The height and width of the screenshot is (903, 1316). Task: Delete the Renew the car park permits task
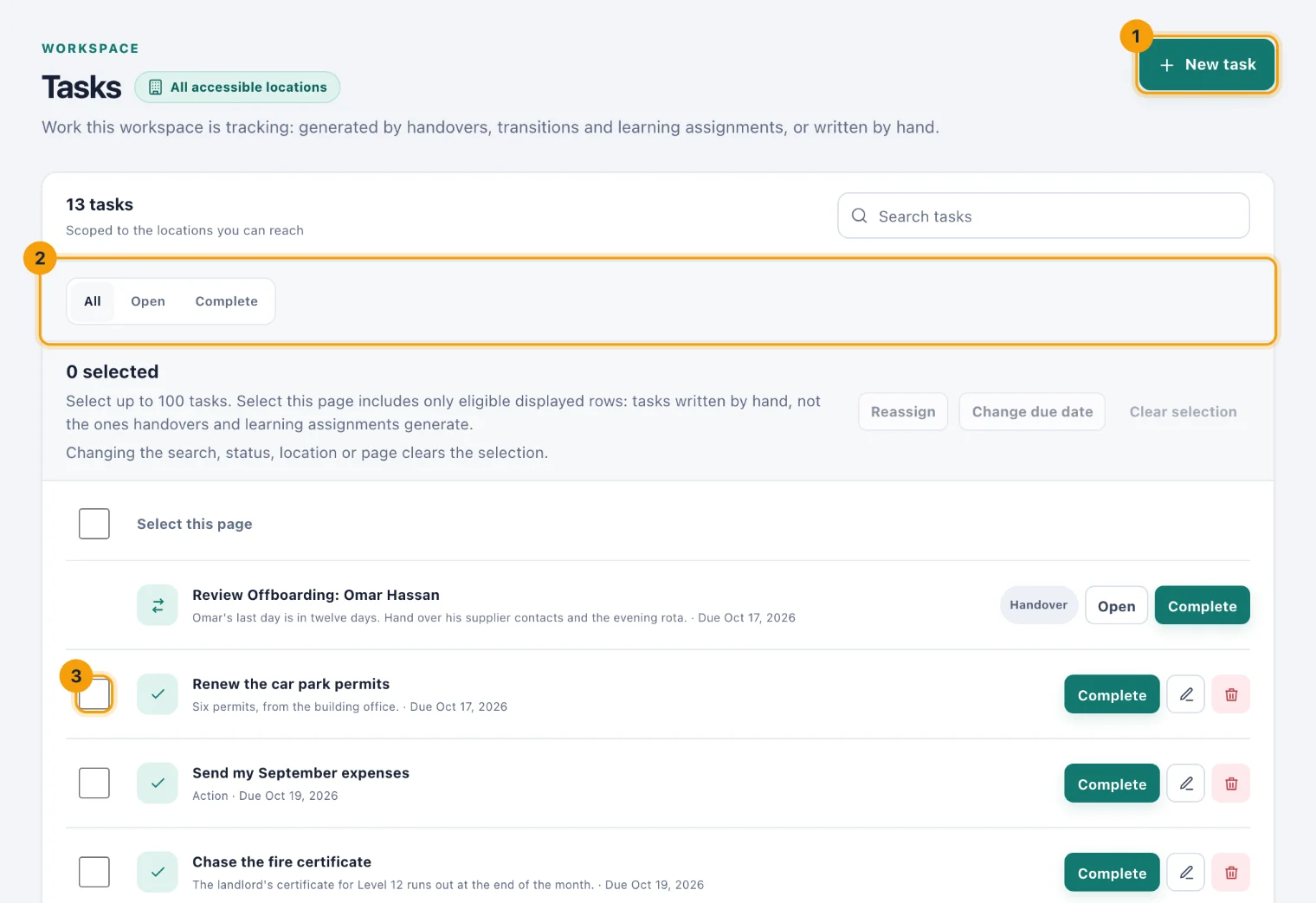pos(1231,694)
